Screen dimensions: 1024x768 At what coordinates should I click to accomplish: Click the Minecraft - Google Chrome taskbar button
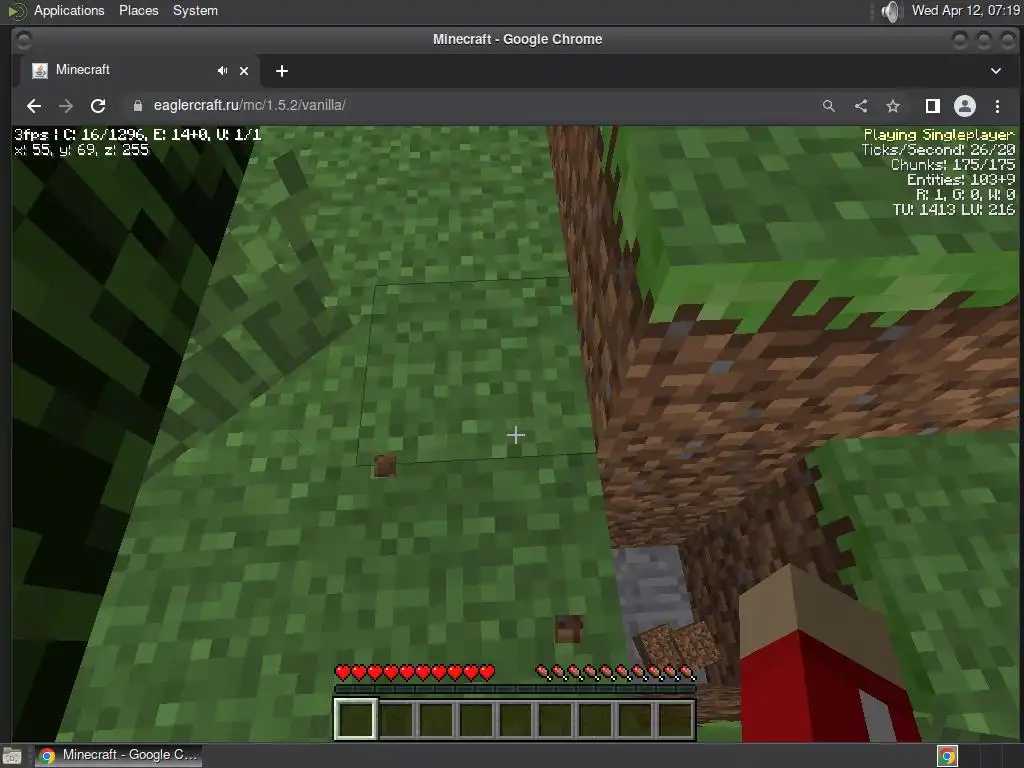[118, 755]
